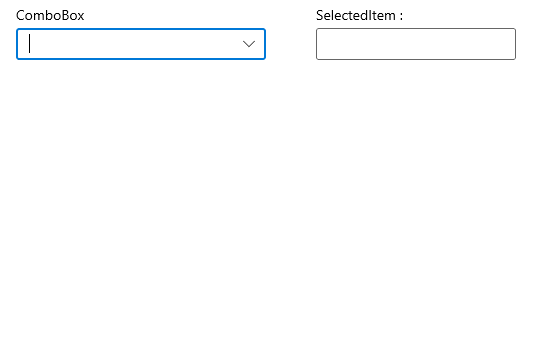547x362 pixels.
Task: Toggle the ComboBox popup with the chevron
Action: 249,44
